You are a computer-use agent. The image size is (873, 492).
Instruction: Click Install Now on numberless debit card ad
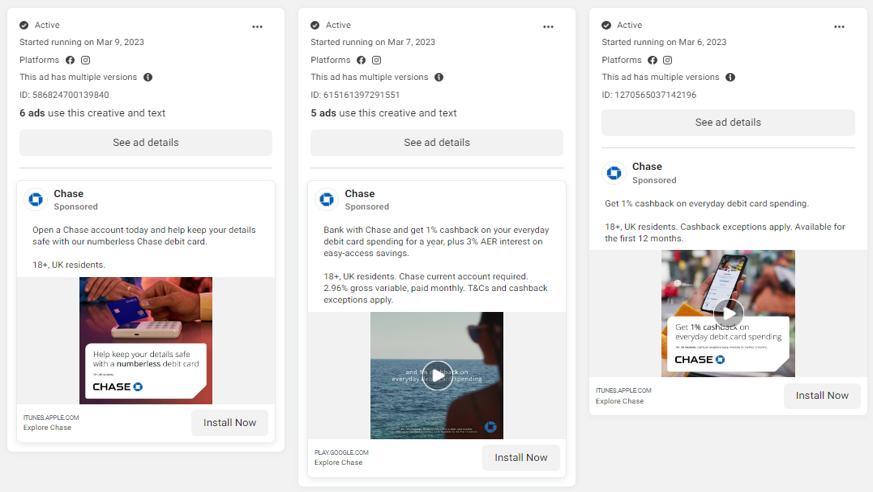coord(229,423)
